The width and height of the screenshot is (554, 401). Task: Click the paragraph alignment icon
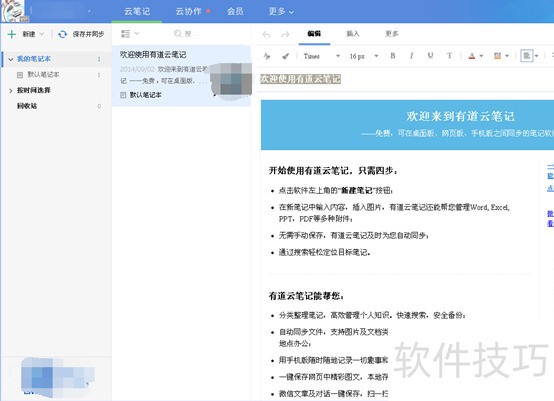[526, 56]
